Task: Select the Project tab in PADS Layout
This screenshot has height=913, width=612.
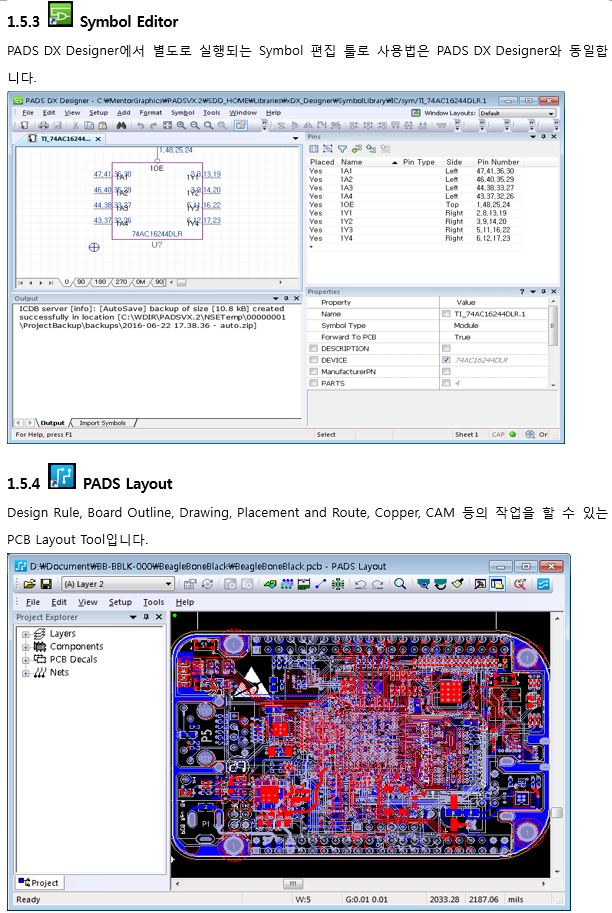Action: [38, 883]
